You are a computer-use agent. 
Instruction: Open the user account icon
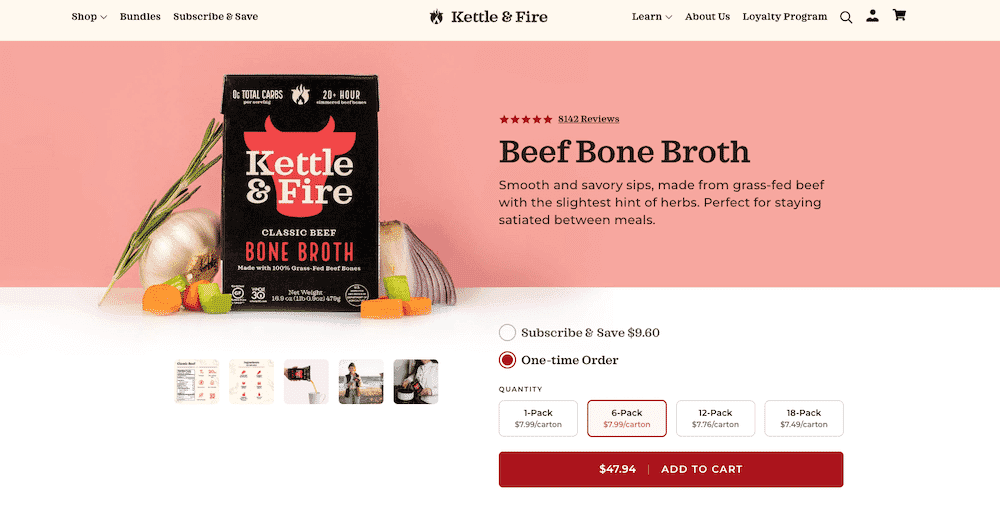tap(873, 16)
